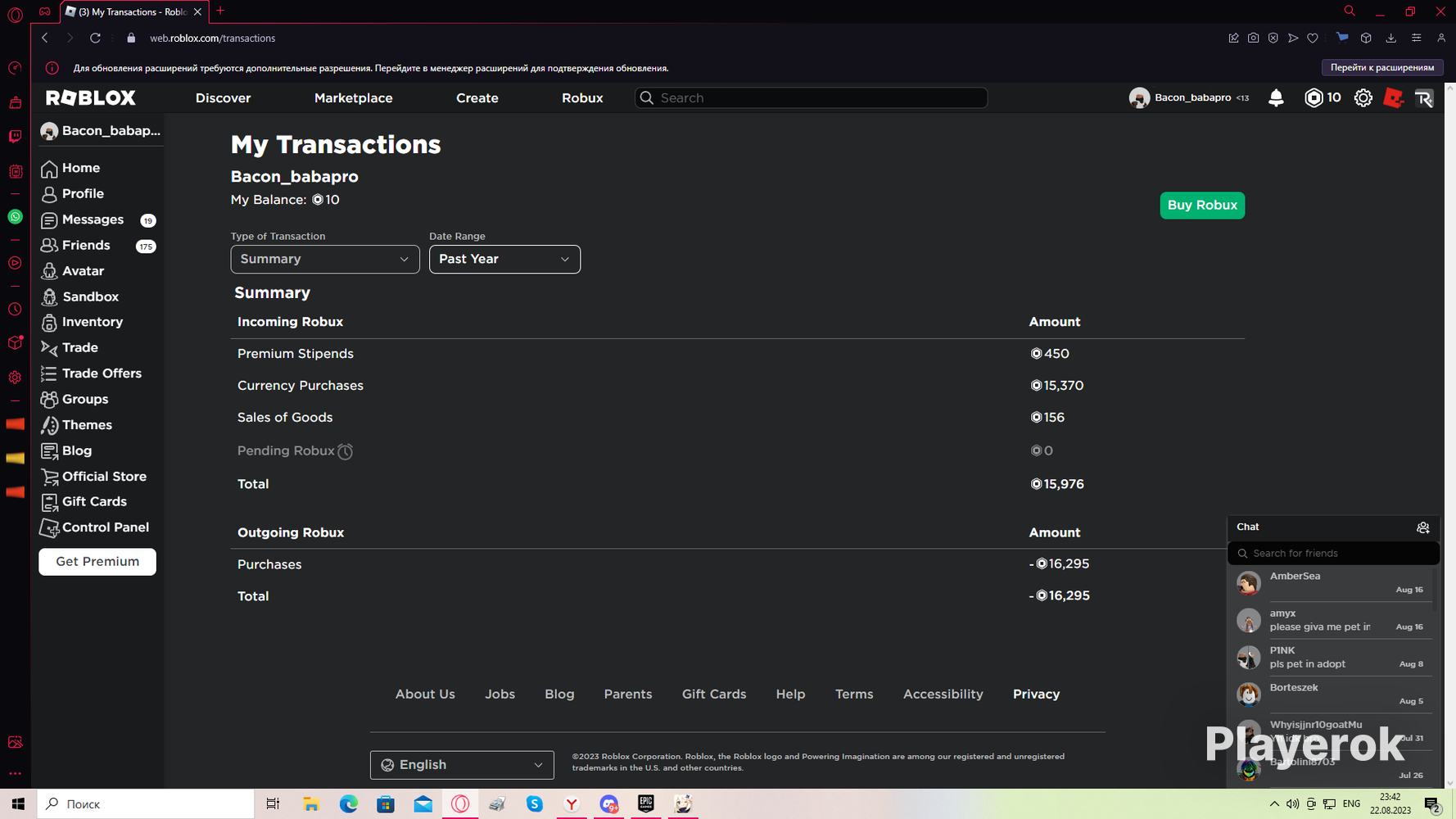Click the Buy Robux button

pyautogui.click(x=1202, y=206)
